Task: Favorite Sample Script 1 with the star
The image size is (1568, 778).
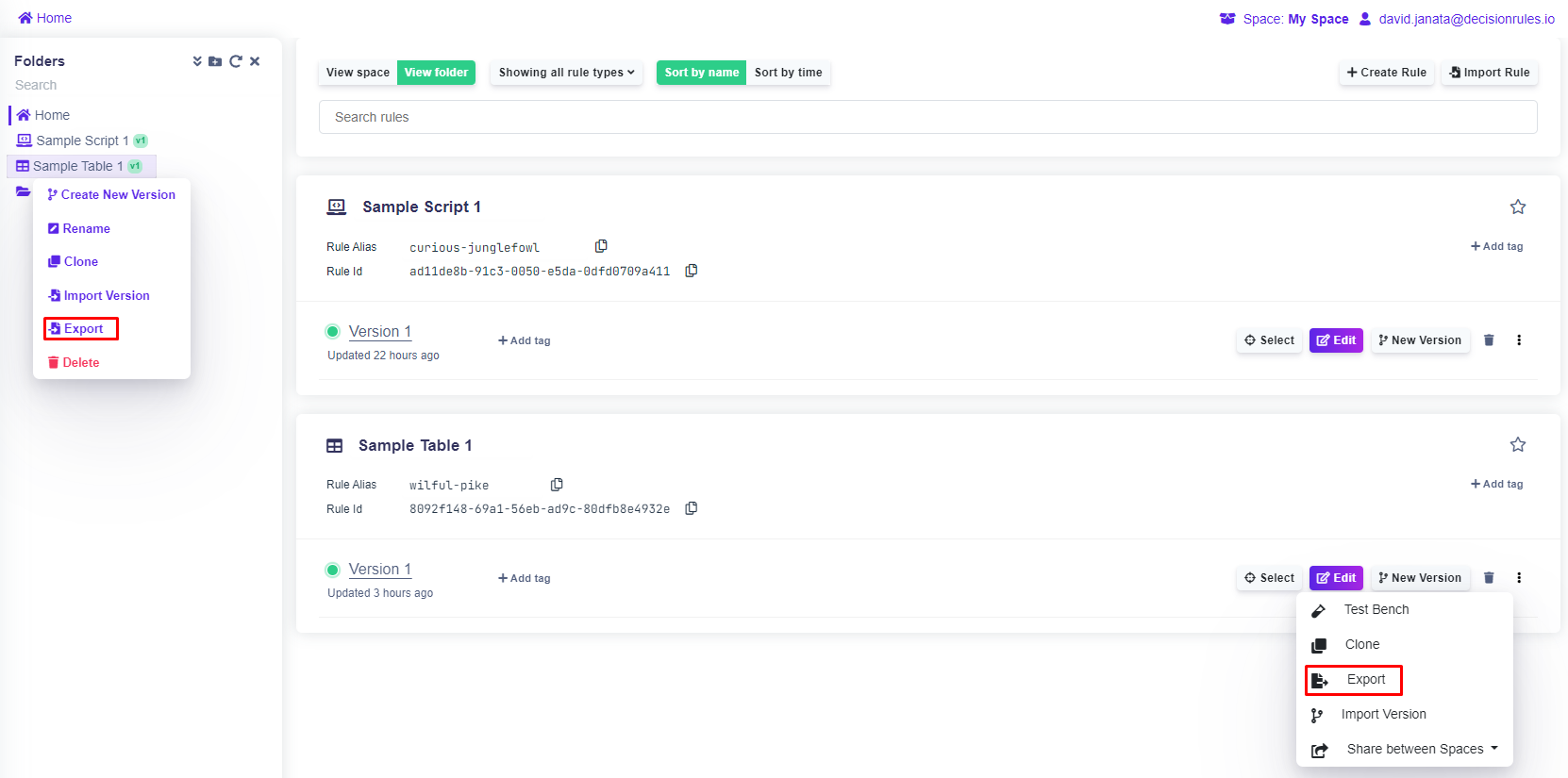Action: click(1518, 207)
